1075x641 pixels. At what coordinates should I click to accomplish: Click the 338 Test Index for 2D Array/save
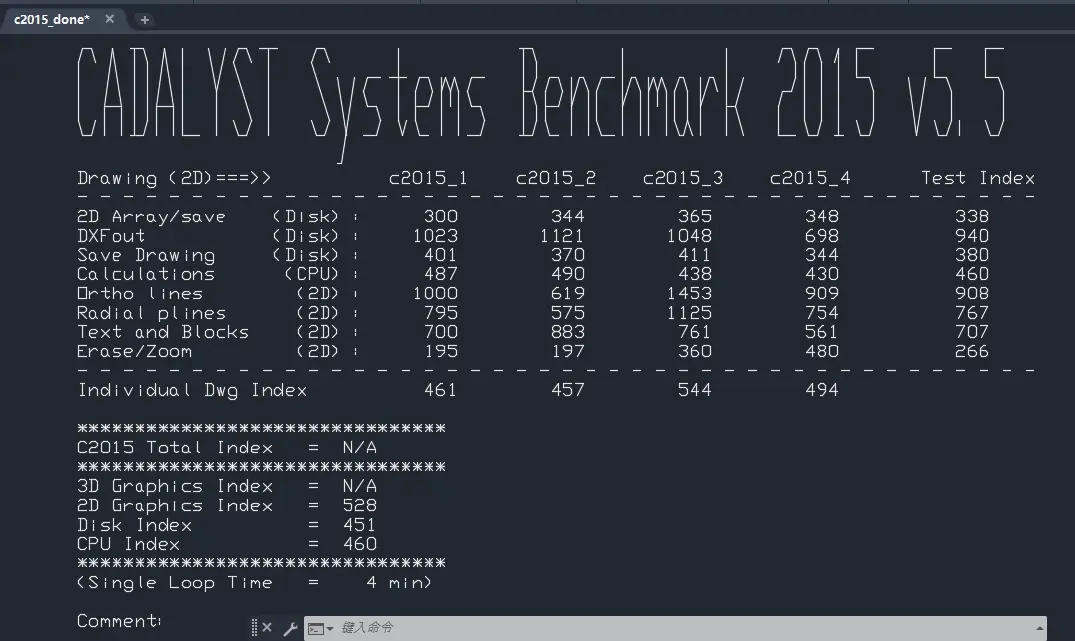[971, 217]
